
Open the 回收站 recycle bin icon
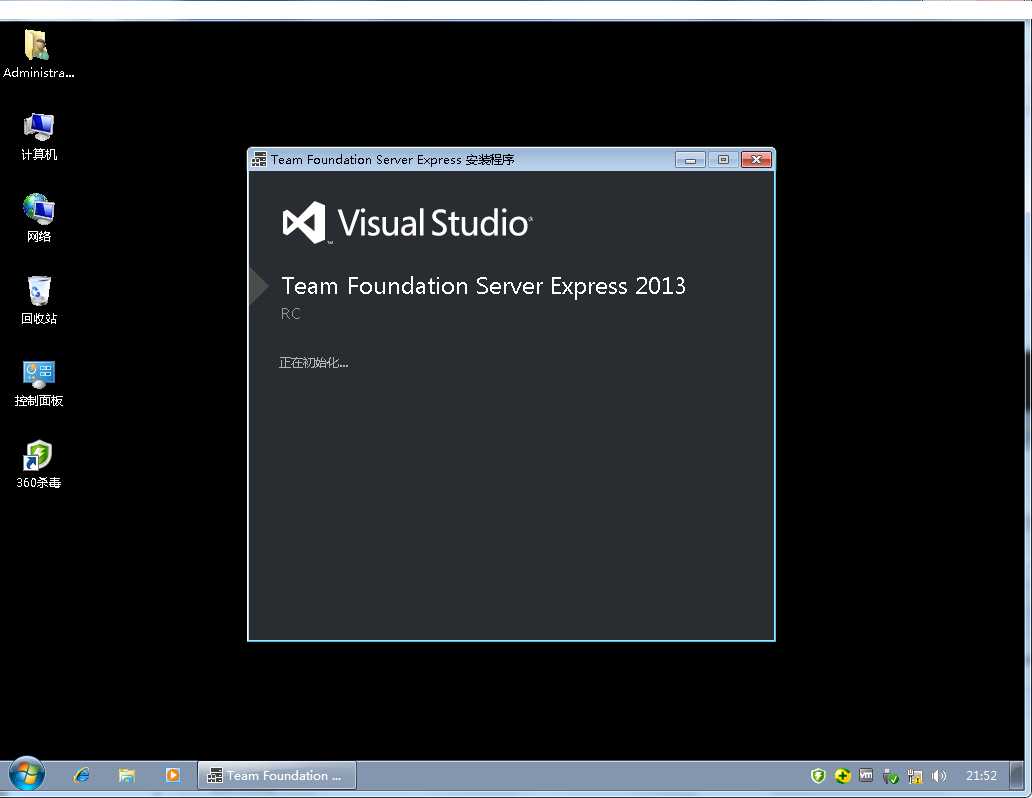point(39,300)
